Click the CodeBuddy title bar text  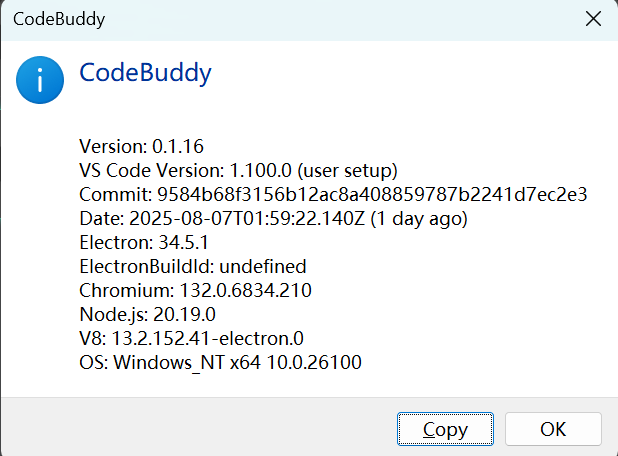pyautogui.click(x=59, y=19)
